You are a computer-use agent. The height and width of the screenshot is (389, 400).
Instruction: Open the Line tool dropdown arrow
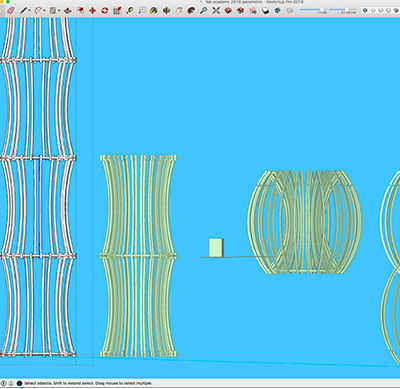29,11
